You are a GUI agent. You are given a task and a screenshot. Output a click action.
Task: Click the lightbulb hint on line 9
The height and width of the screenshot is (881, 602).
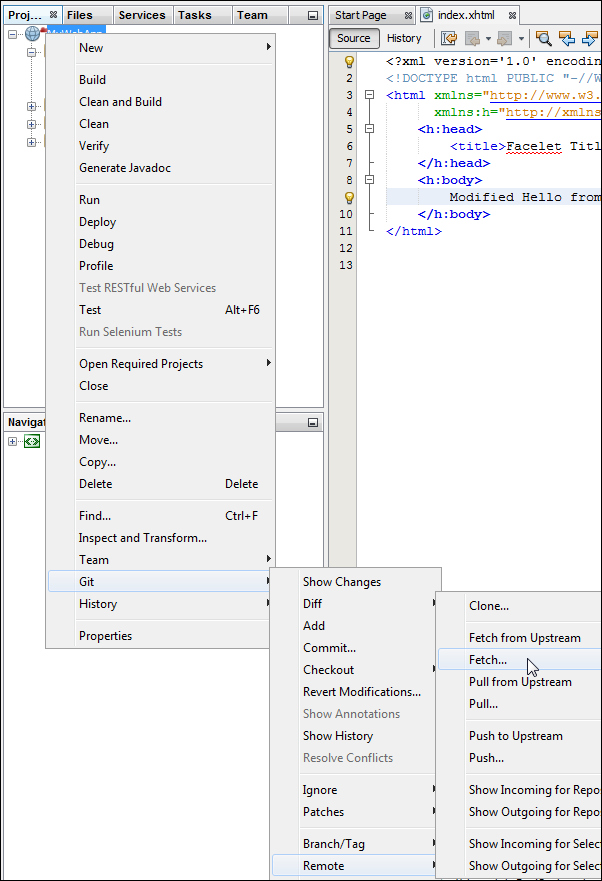point(350,197)
